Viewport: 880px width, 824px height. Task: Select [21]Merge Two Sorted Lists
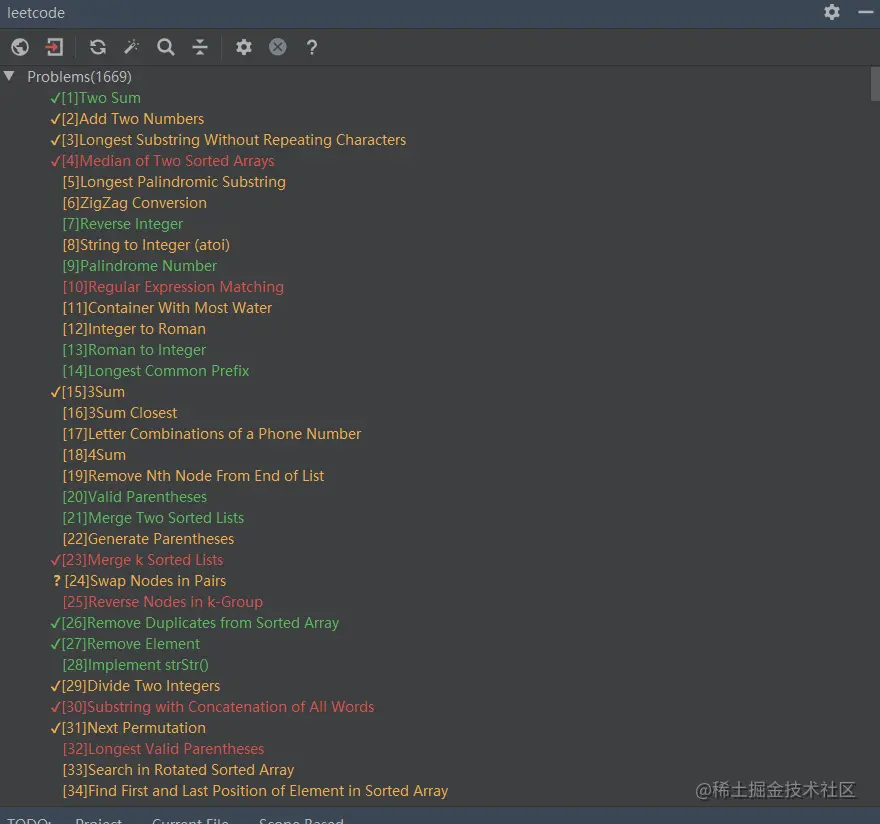click(153, 518)
